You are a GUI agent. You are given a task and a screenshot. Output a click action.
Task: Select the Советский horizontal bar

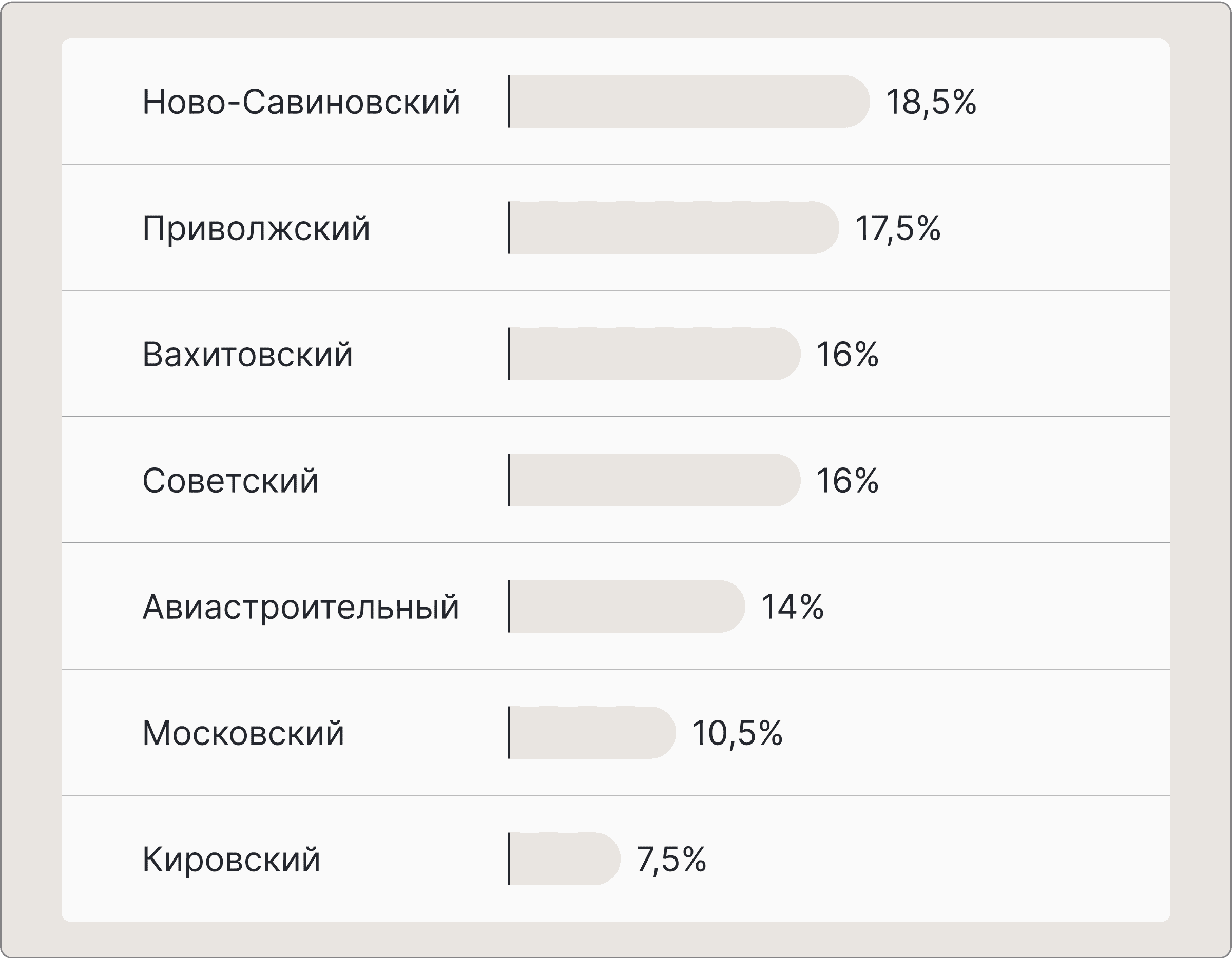654,480
